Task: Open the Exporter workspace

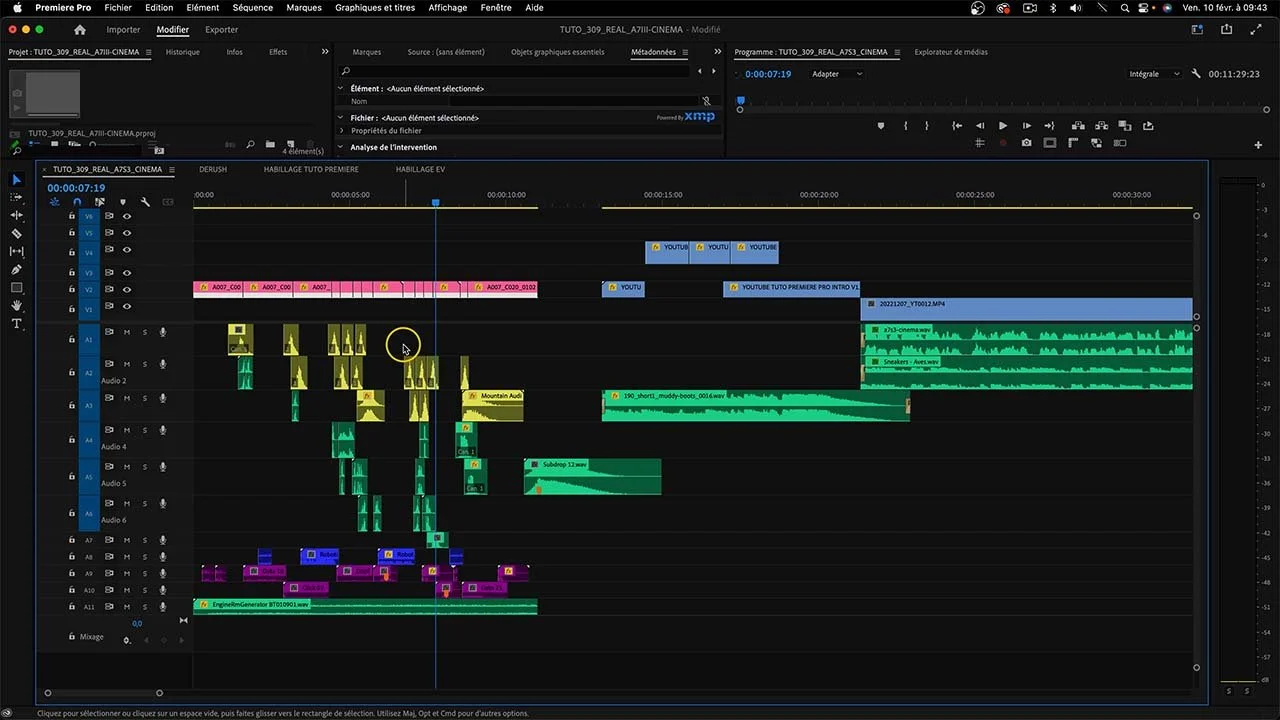Action: (x=221, y=30)
